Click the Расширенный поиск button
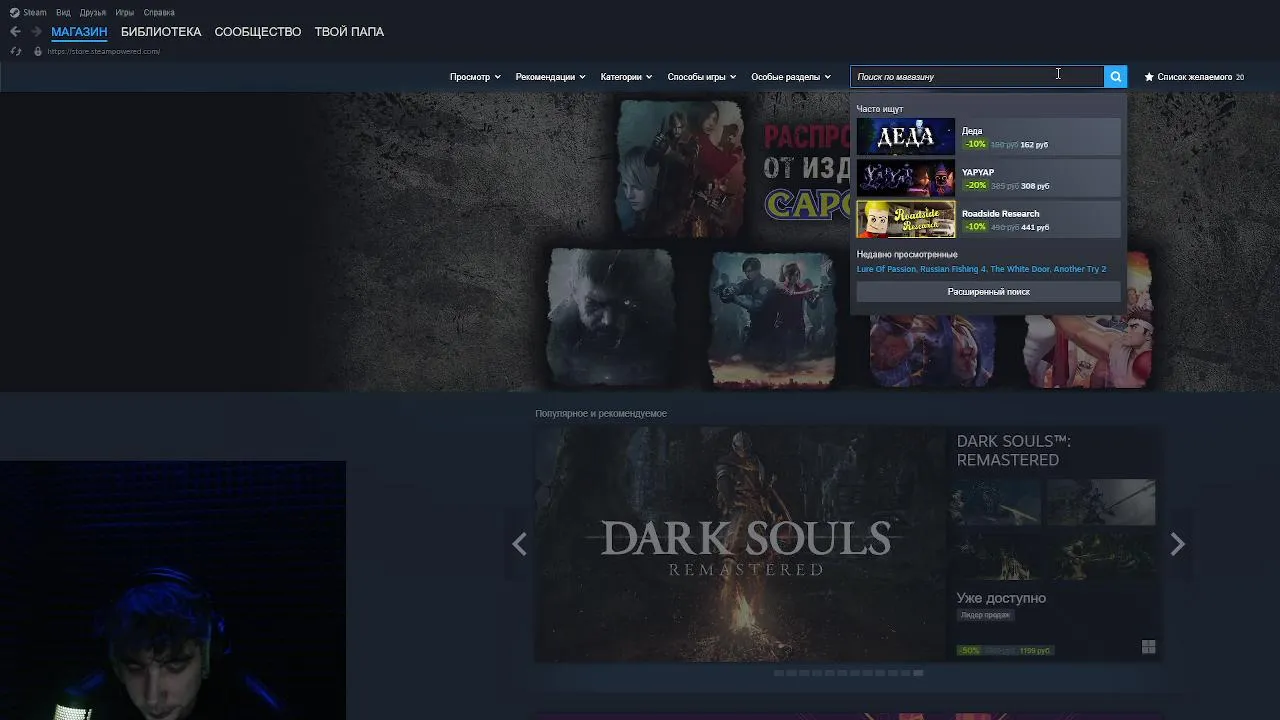This screenshot has width=1280, height=720. coord(988,291)
